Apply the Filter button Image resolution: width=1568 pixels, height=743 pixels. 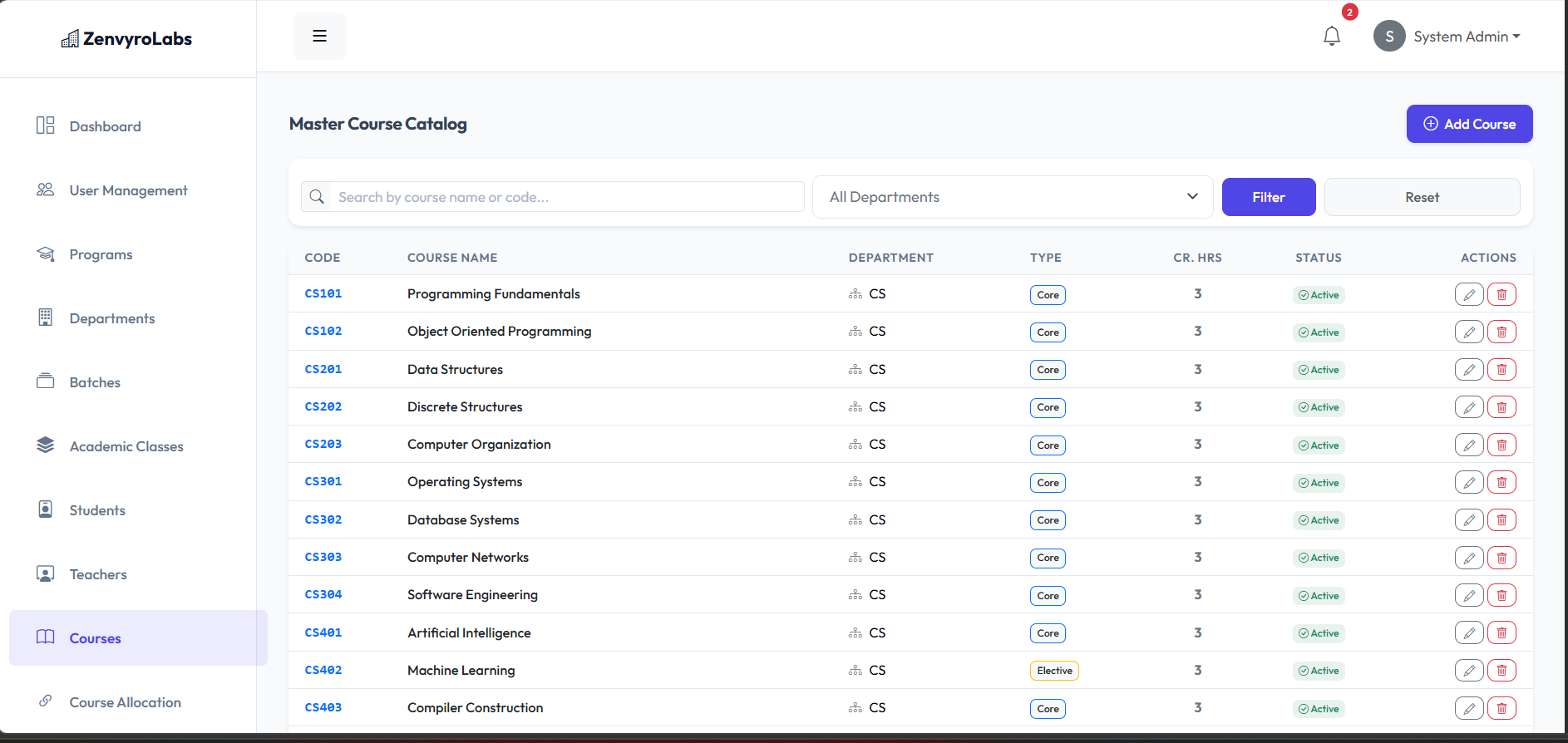click(x=1268, y=197)
